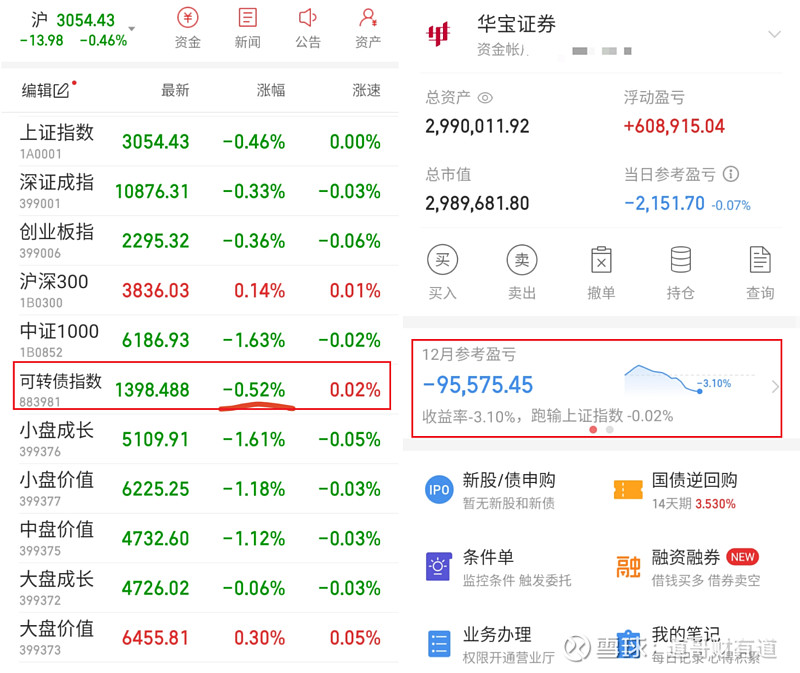
Task: Select the 中盘价值 row
Action: pyautogui.click(x=201, y=538)
